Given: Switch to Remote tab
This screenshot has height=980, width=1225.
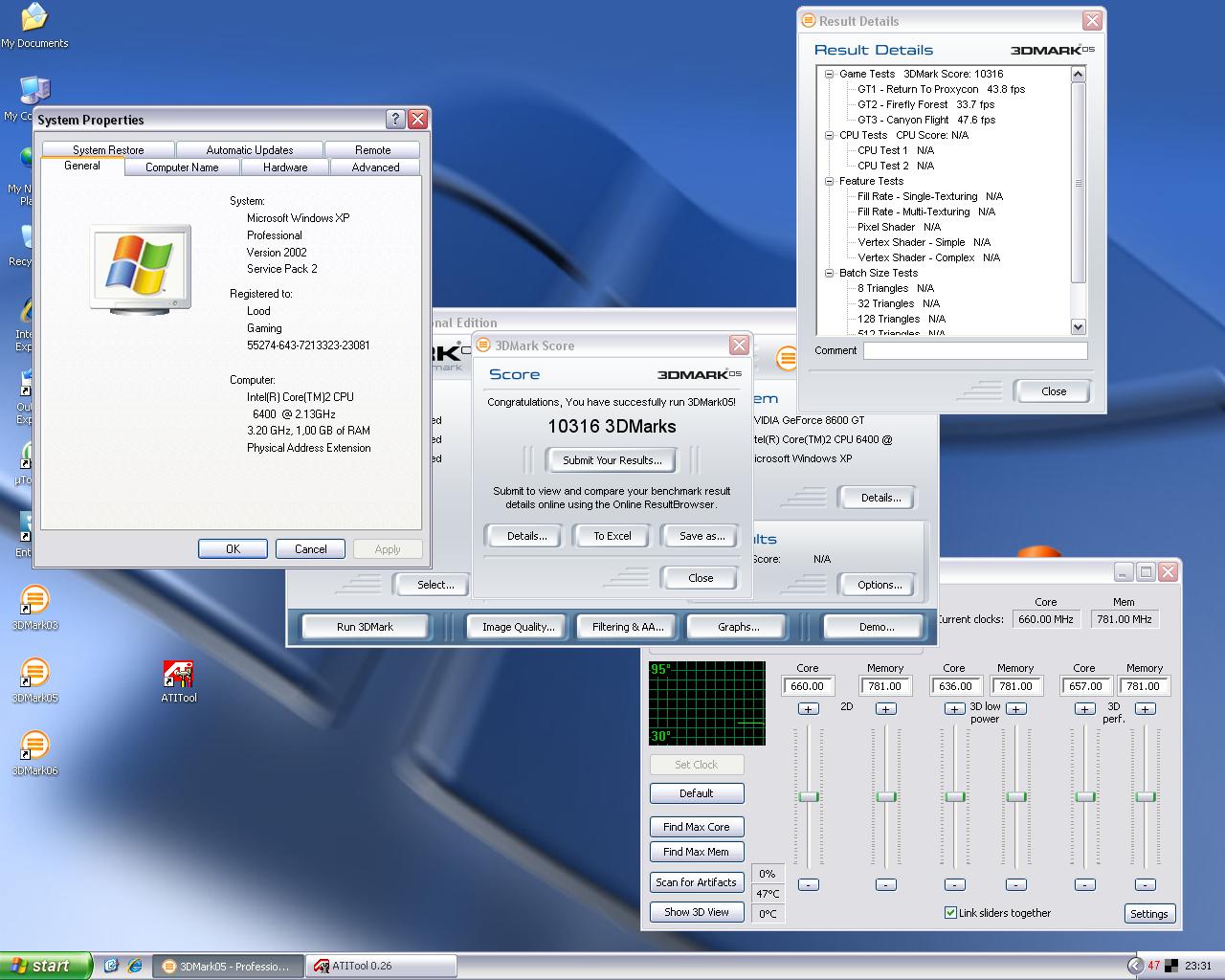Looking at the screenshot, I should pyautogui.click(x=373, y=149).
